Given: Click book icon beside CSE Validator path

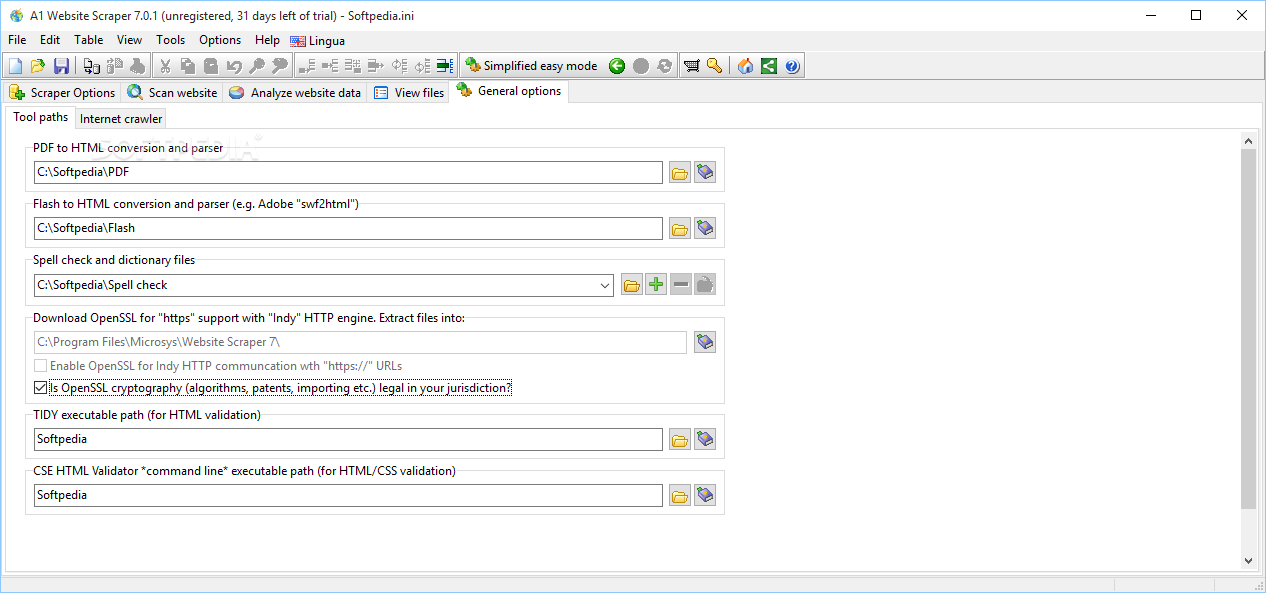Looking at the screenshot, I should point(705,495).
